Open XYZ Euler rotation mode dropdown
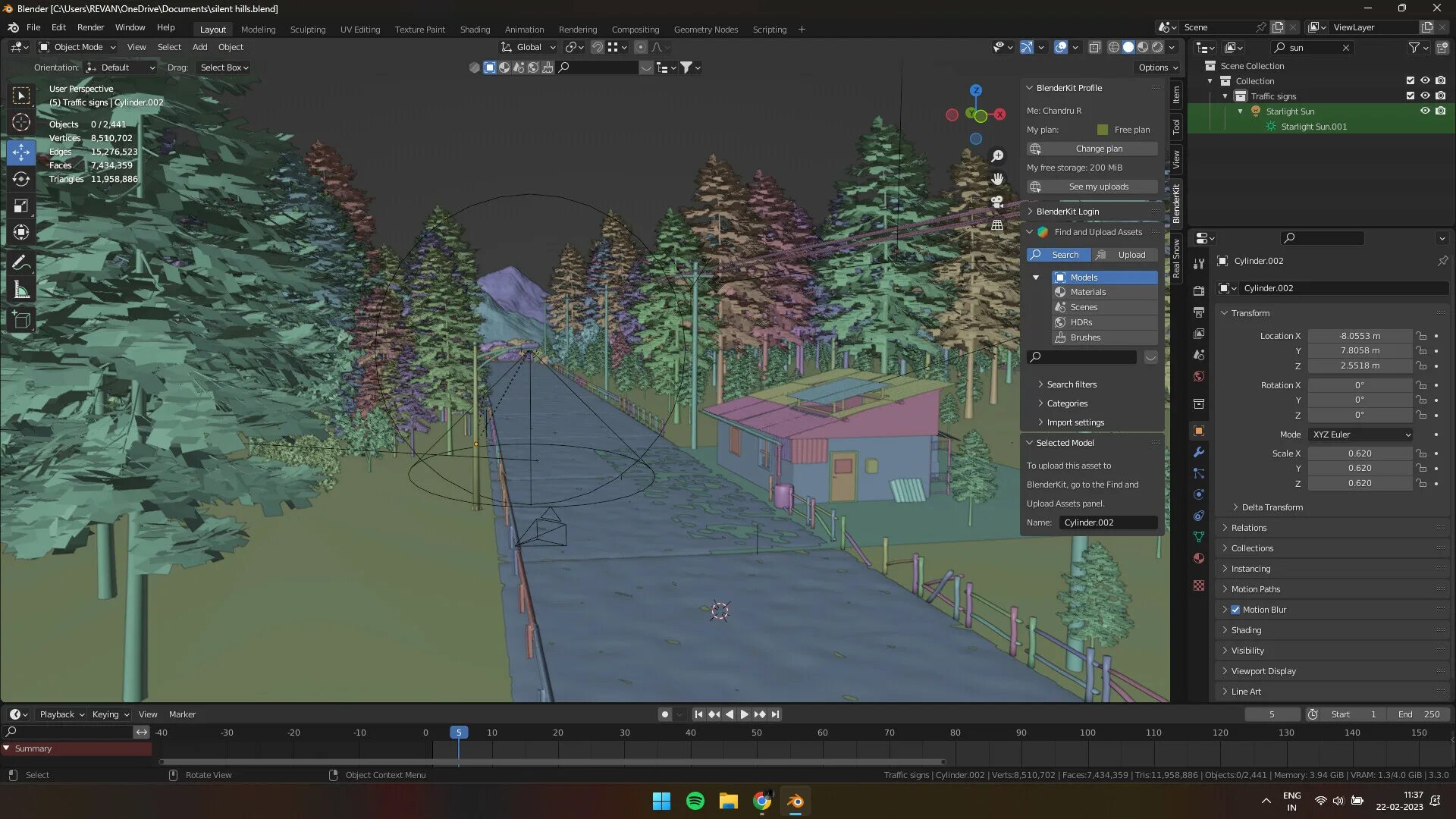Viewport: 1456px width, 819px height. 1361,435
